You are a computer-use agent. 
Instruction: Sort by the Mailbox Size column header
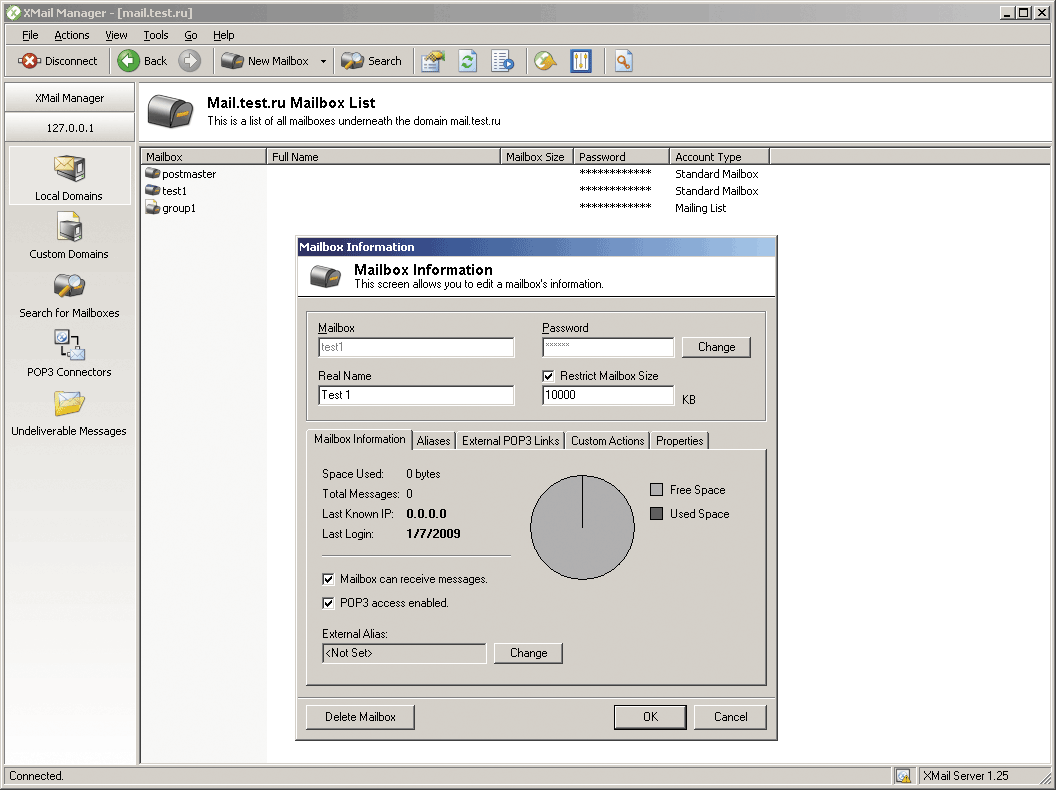[537, 156]
